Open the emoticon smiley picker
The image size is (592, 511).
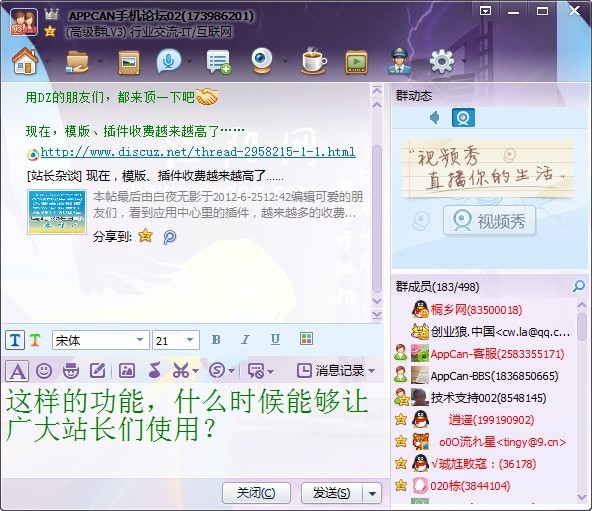tap(44, 371)
